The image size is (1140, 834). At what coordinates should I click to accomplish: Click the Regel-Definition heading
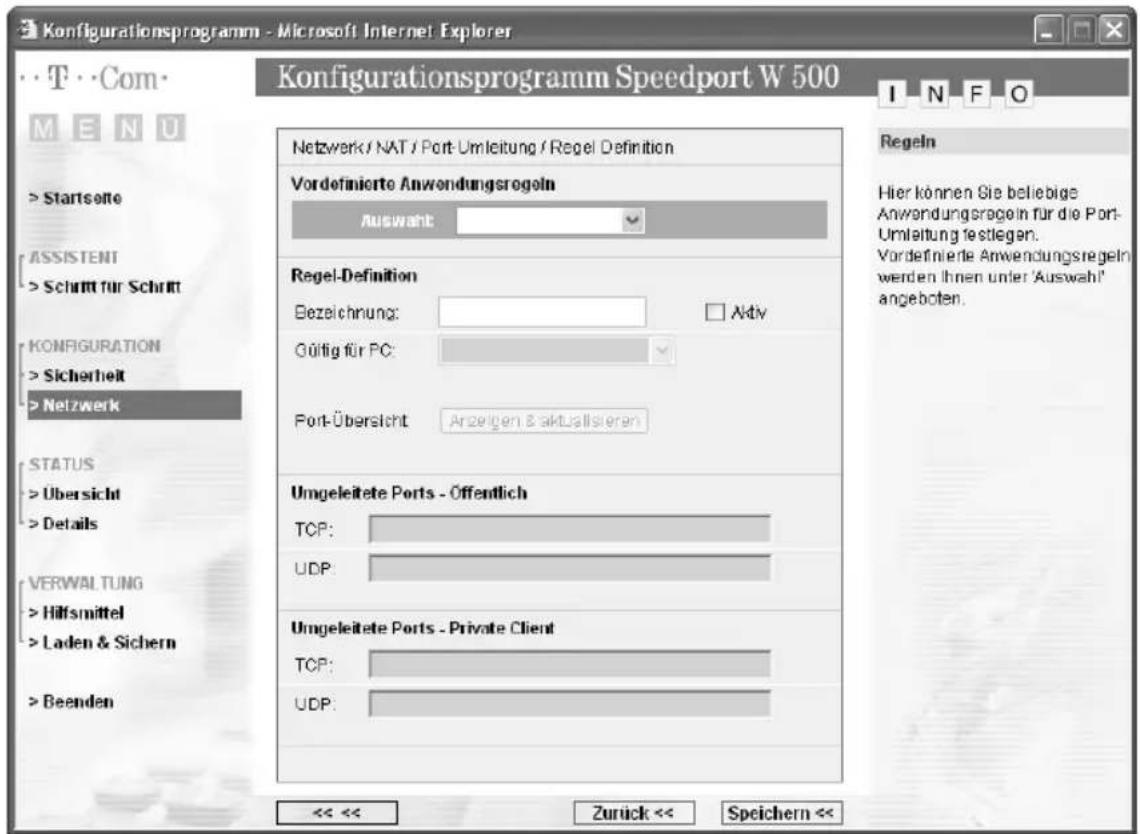[x=354, y=276]
